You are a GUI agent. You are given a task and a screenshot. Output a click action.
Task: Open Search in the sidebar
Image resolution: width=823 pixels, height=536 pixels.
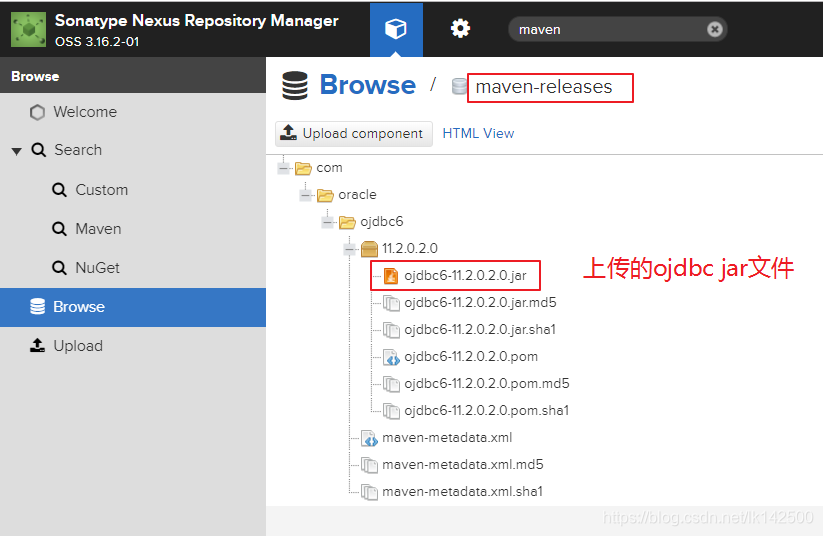[x=78, y=150]
